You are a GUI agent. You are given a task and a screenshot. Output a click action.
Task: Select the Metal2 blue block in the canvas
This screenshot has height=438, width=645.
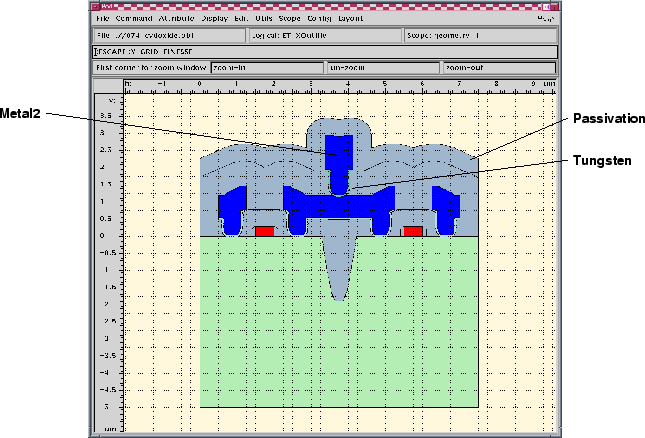tap(339, 148)
